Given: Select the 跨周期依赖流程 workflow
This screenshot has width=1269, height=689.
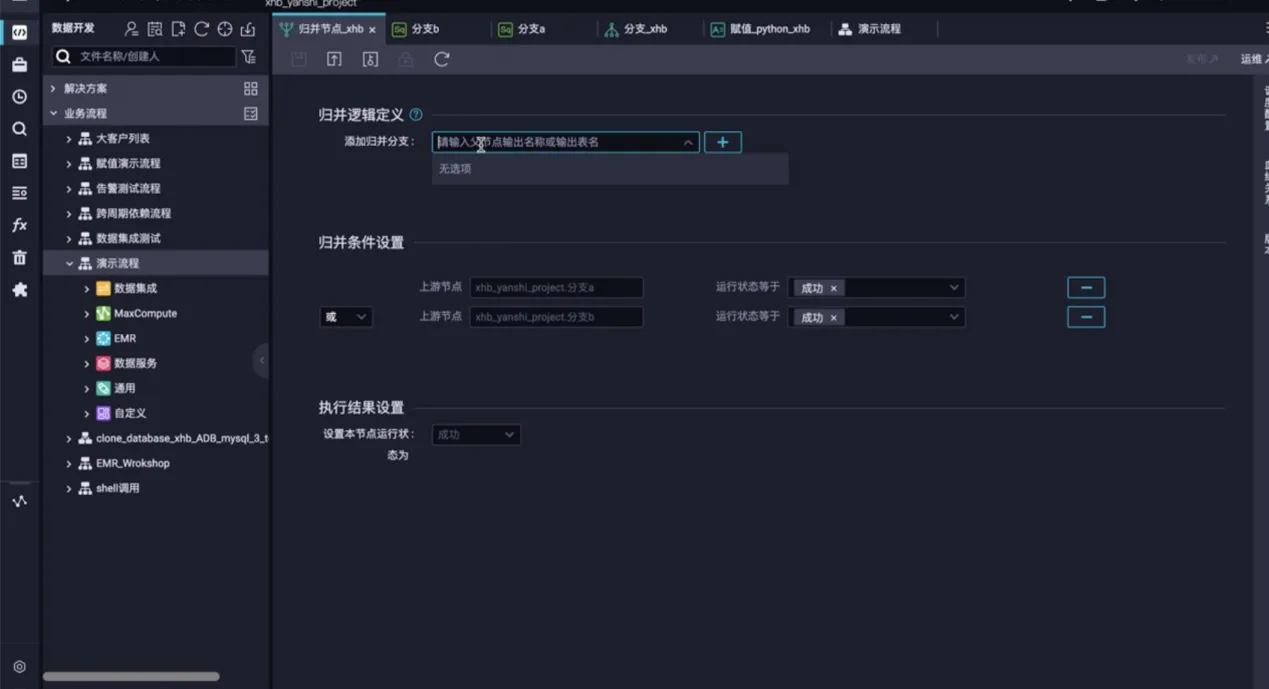Looking at the screenshot, I should pyautogui.click(x=133, y=214).
